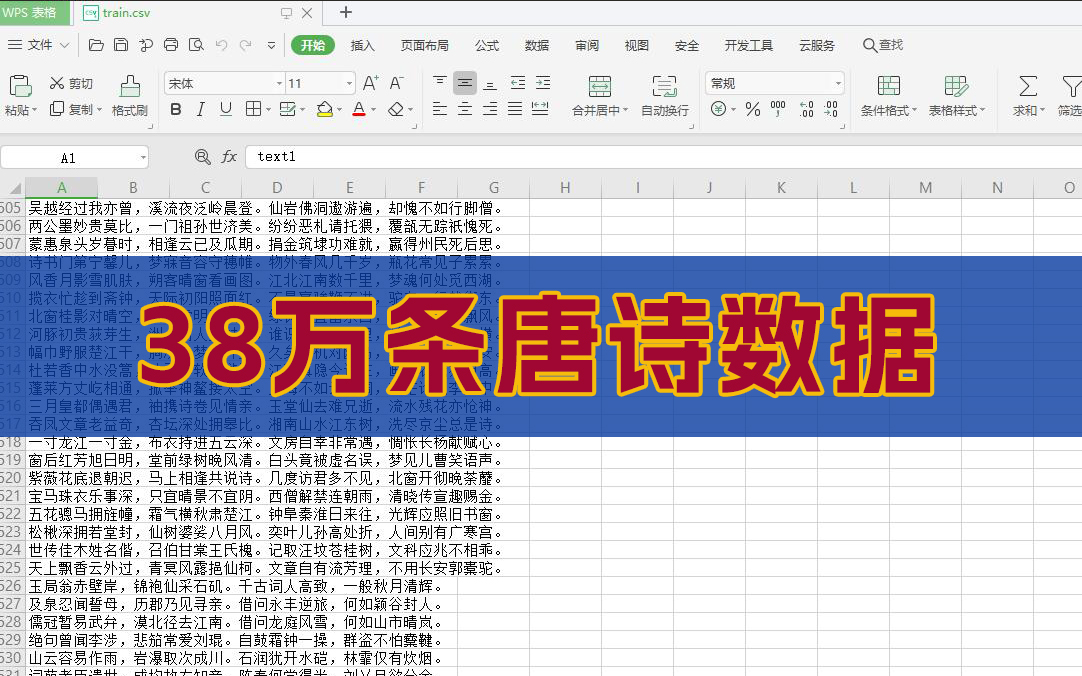The height and width of the screenshot is (676, 1082).
Task: Click the Cut (剪切) scissors button
Action: [71, 83]
